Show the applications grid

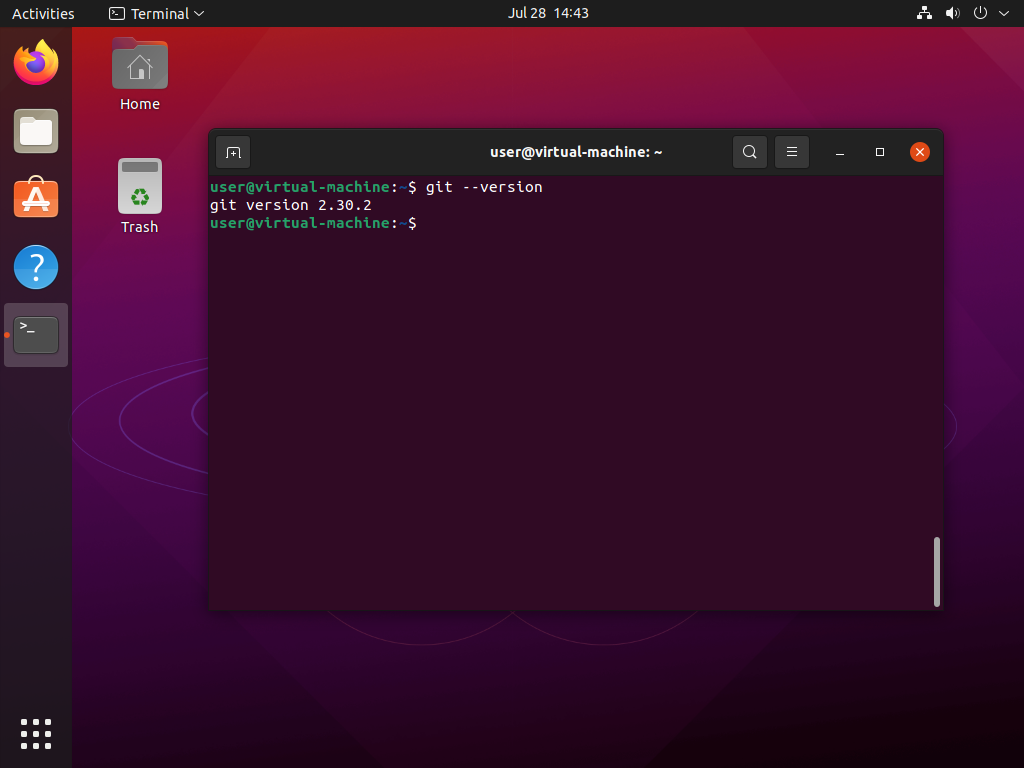[x=36, y=733]
